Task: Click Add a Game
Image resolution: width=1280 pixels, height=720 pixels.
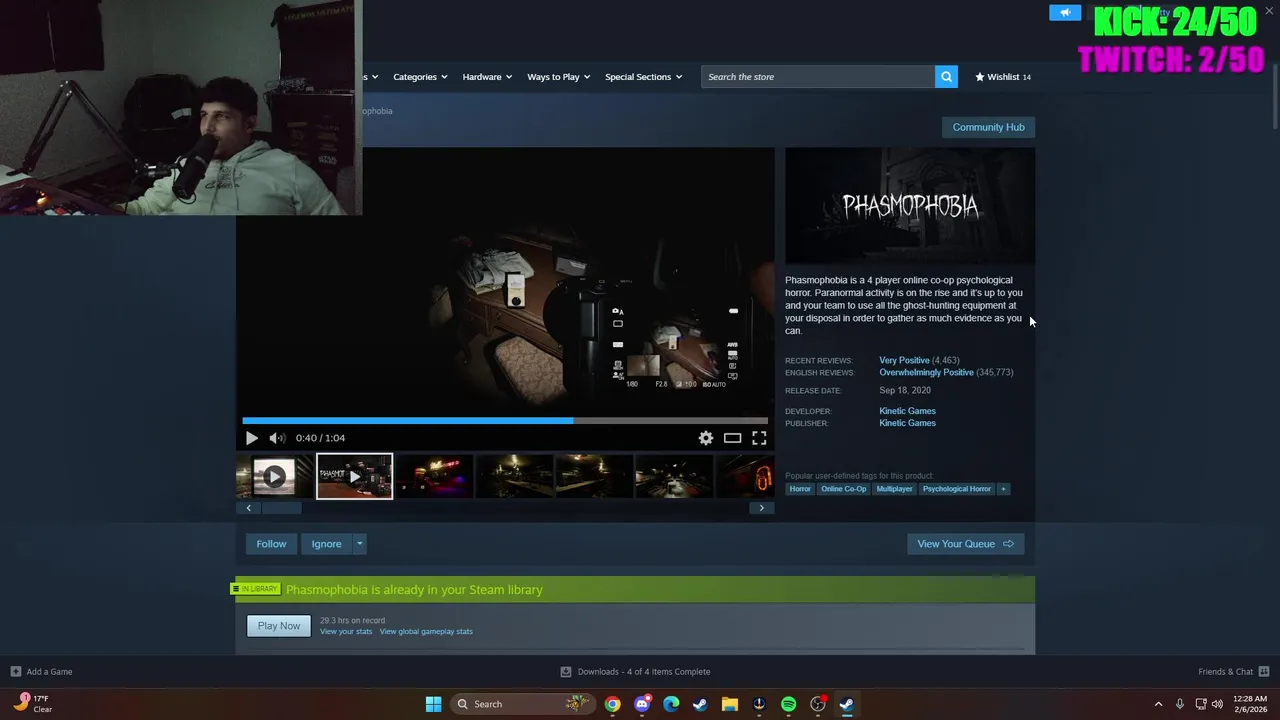Action: click(41, 672)
